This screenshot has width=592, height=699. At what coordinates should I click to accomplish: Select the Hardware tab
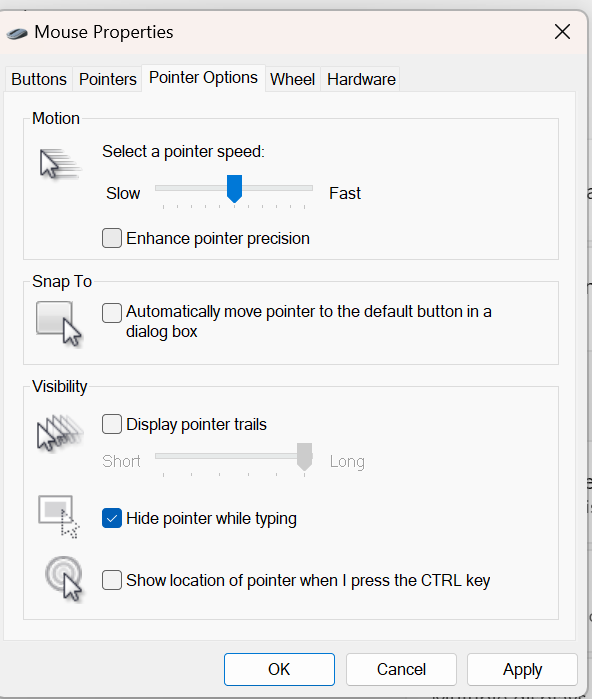(x=361, y=79)
